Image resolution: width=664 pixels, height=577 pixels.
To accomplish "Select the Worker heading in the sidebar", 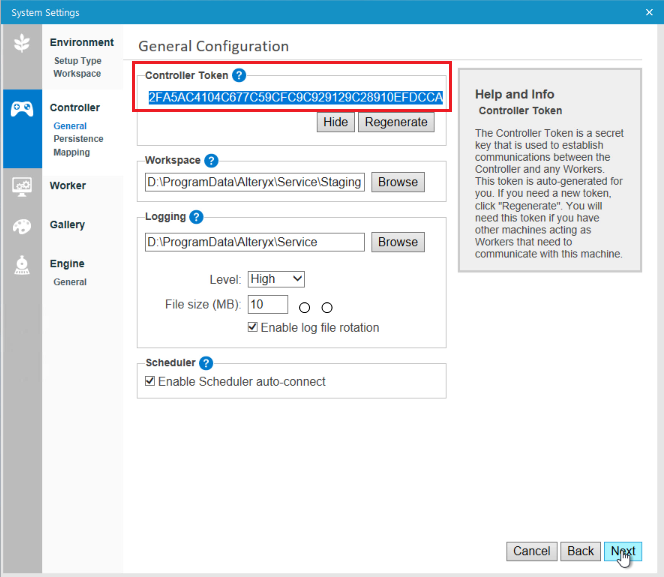I will pyautogui.click(x=68, y=185).
